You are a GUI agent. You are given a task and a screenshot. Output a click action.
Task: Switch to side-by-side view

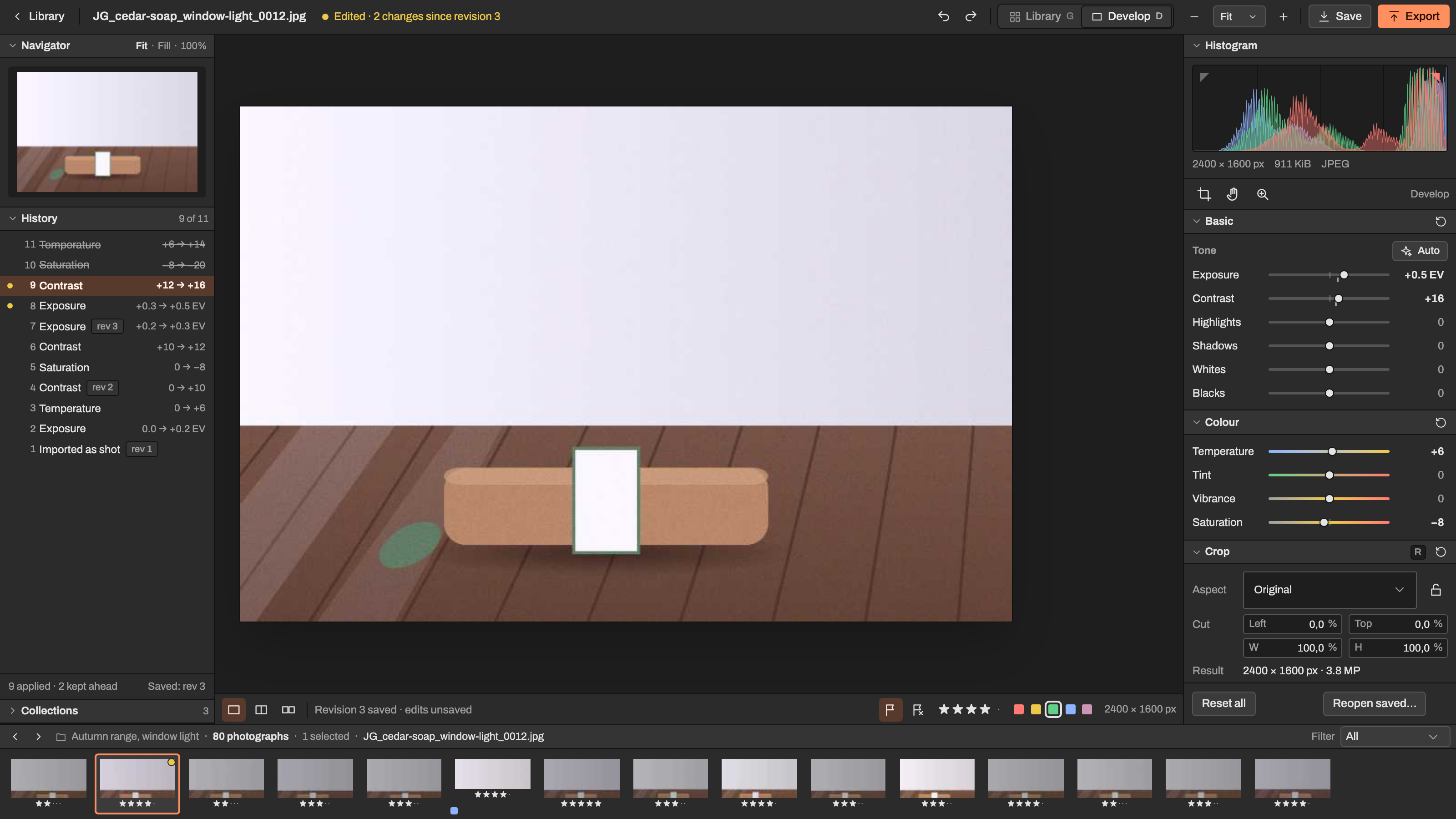tap(288, 709)
